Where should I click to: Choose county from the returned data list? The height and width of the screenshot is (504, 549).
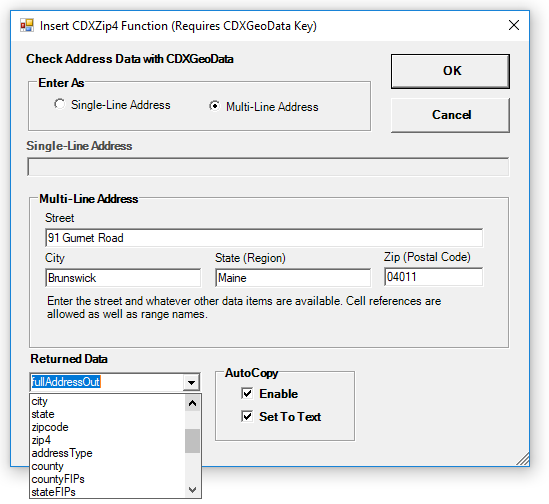pos(107,466)
